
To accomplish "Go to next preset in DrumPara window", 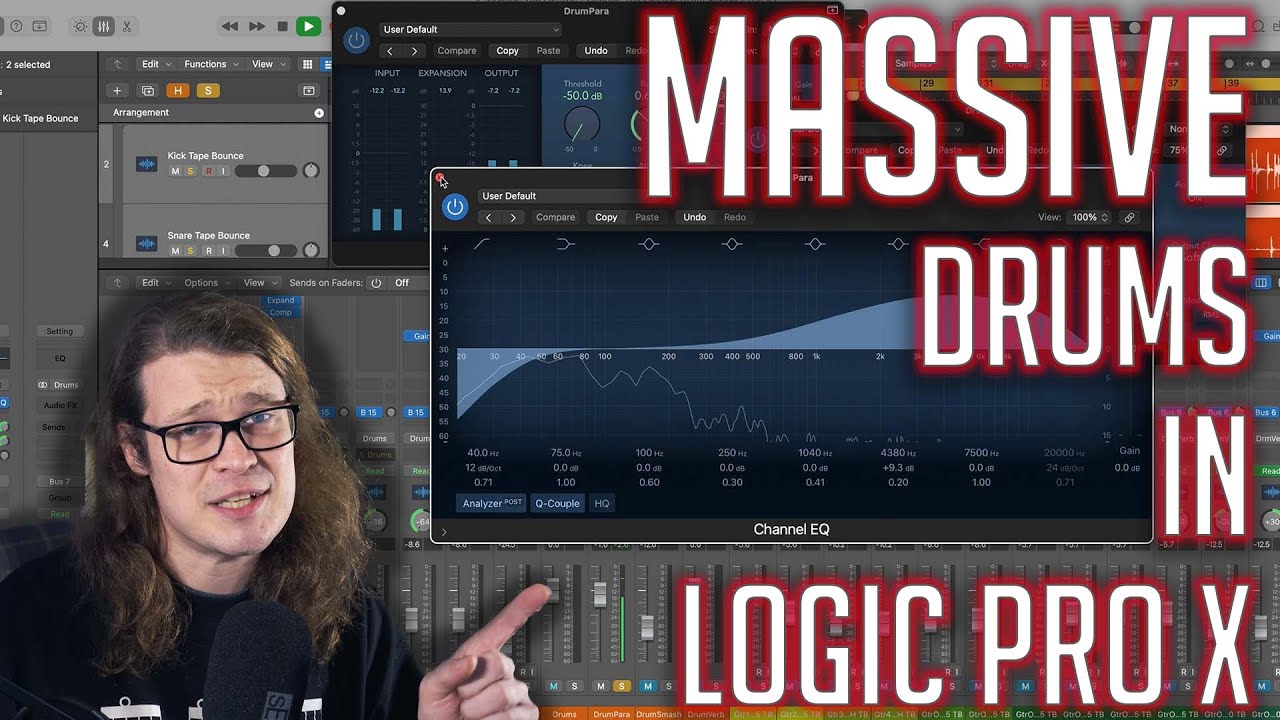I will (414, 51).
